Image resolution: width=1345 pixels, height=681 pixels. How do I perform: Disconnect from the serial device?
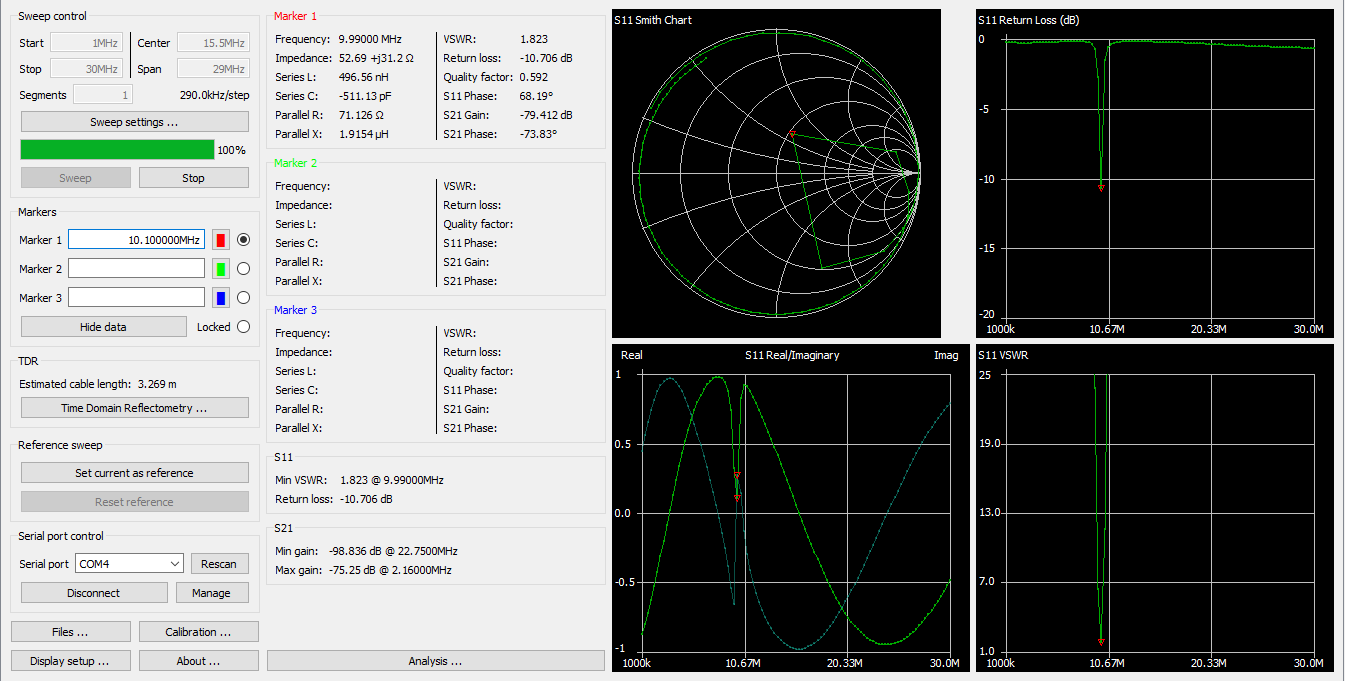coord(94,593)
